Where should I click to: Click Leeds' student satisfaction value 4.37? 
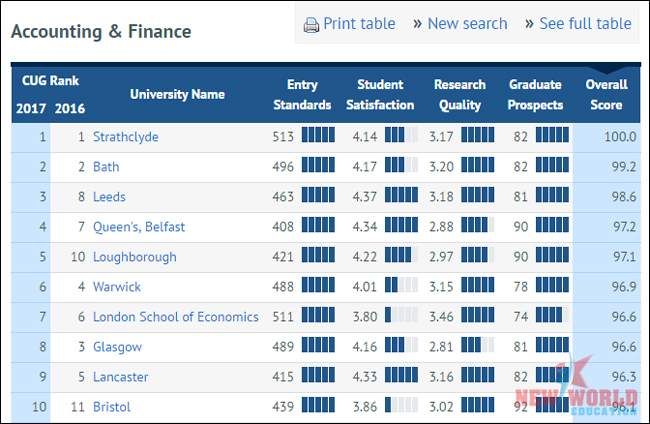[365, 196]
